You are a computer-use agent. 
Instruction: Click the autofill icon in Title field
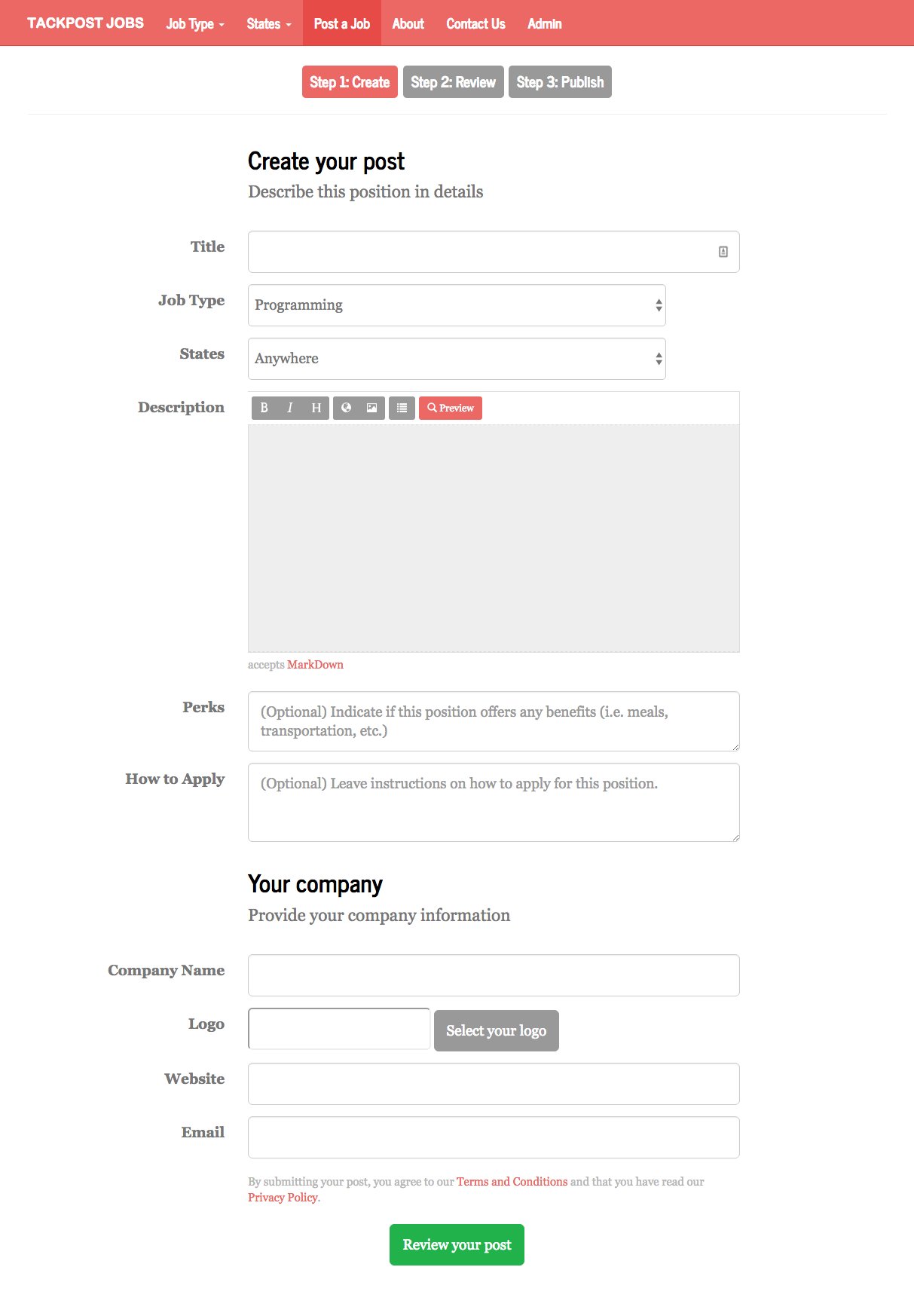723,252
